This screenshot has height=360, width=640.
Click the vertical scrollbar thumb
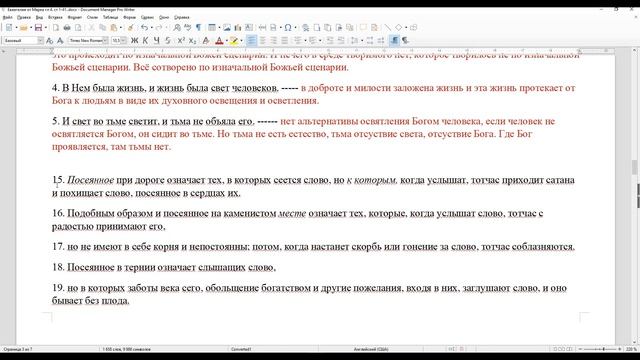[x=634, y=167]
